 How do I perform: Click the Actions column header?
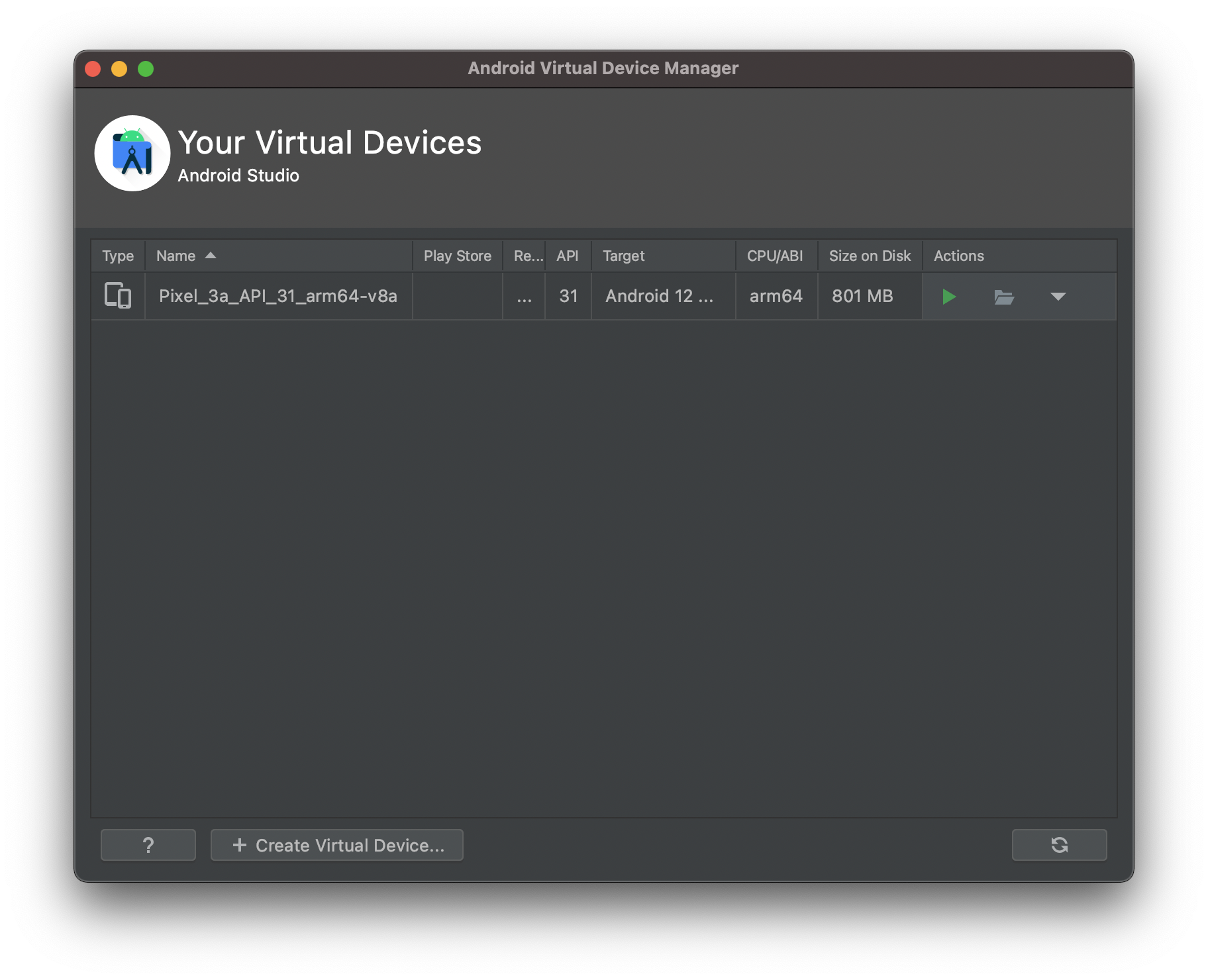[1019, 256]
